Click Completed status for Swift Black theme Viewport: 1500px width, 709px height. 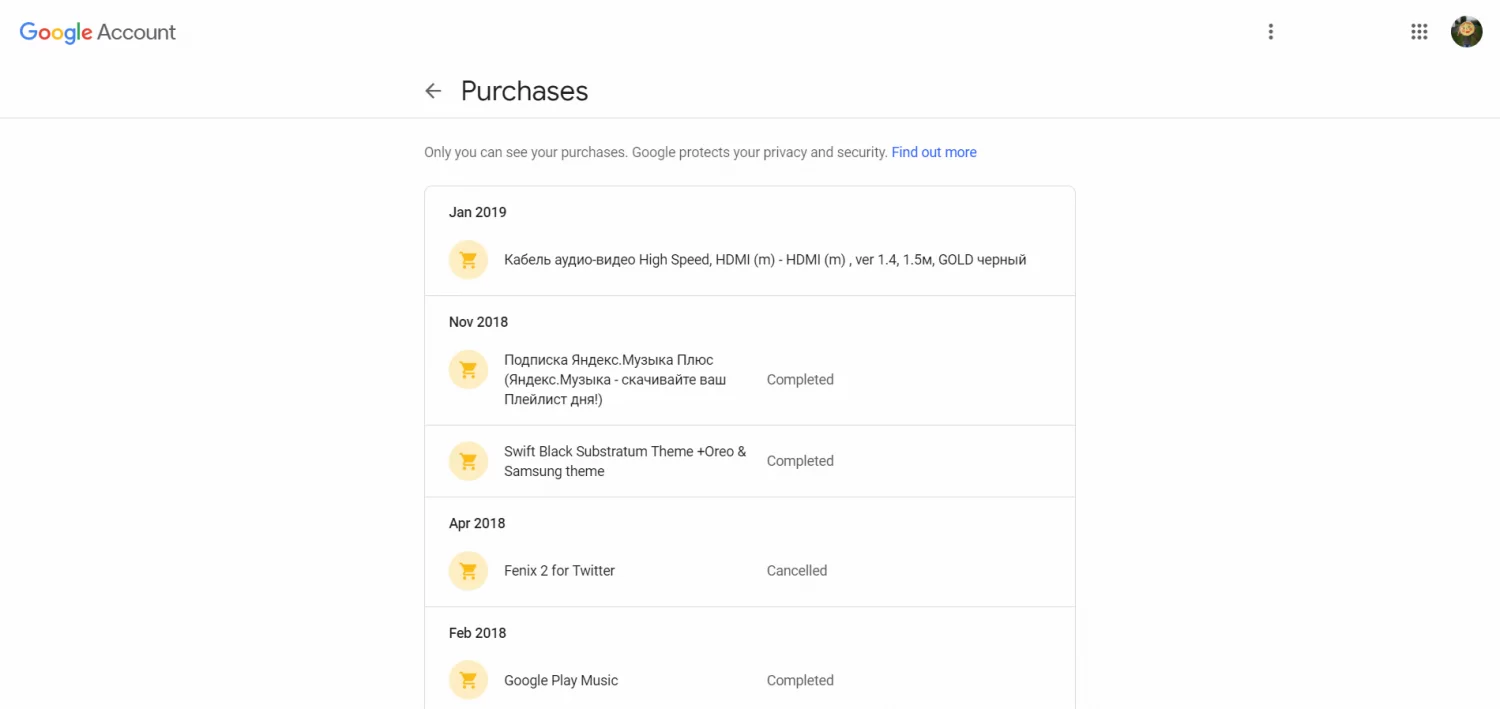point(800,461)
